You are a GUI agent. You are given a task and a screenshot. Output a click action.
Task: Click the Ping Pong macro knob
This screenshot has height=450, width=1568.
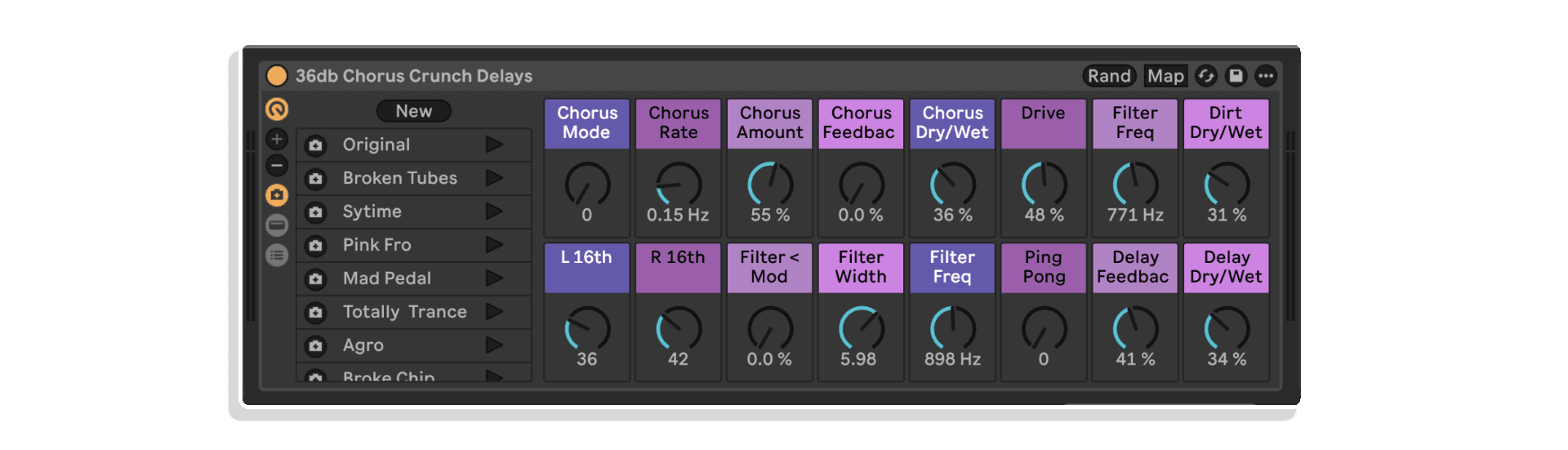[x=1045, y=328]
